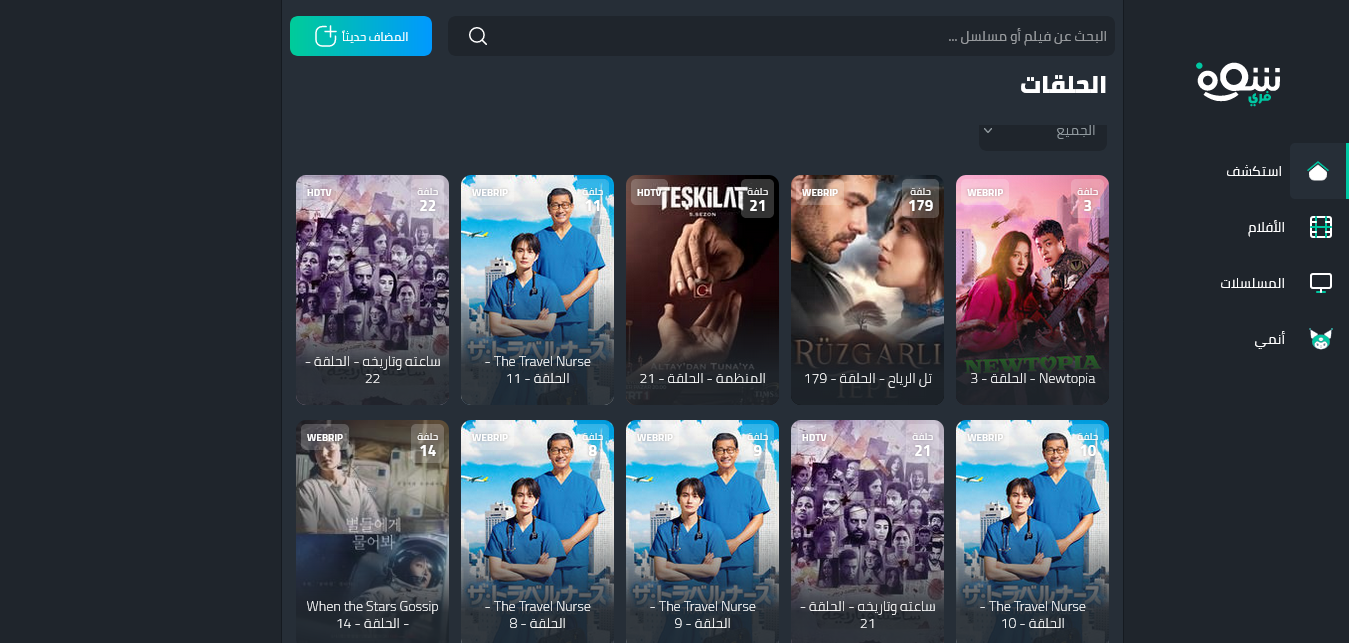This screenshot has width=1349, height=643.
Task: Click the WEBRIP badge on the Newtopia card
Action: (x=985, y=192)
